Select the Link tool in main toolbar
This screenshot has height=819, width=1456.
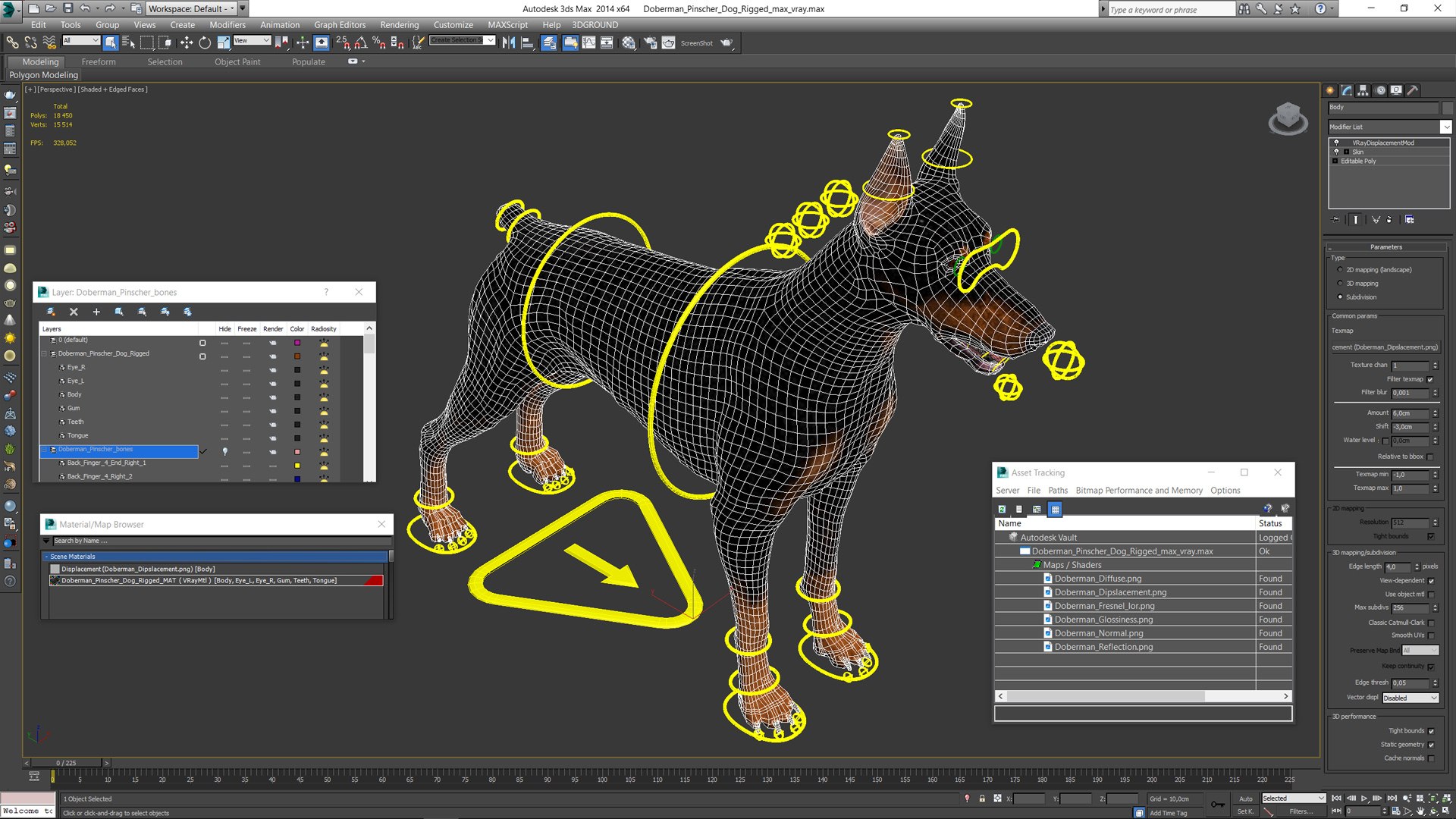(13, 42)
